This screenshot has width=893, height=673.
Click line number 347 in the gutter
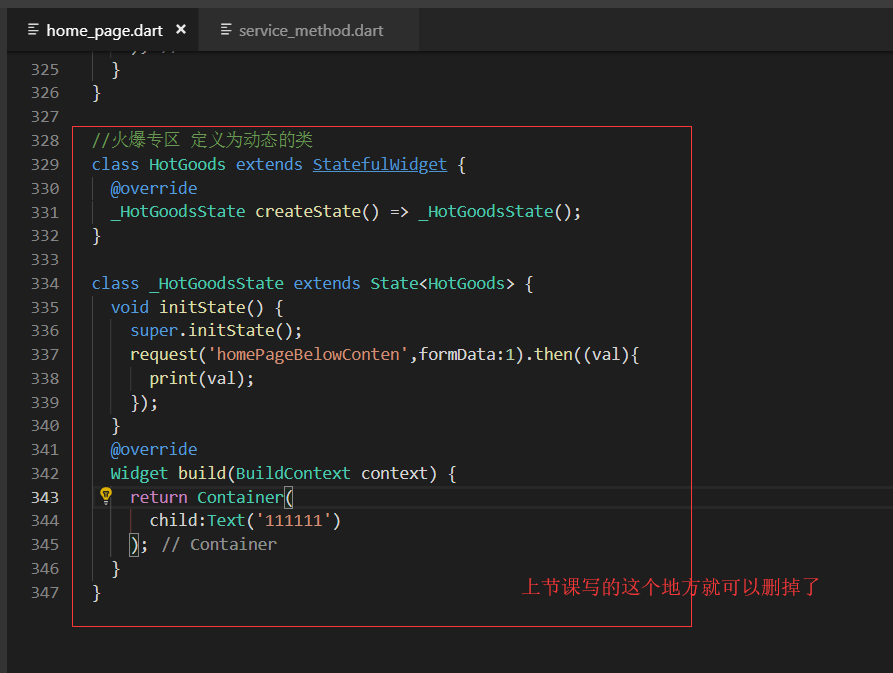tap(45, 593)
